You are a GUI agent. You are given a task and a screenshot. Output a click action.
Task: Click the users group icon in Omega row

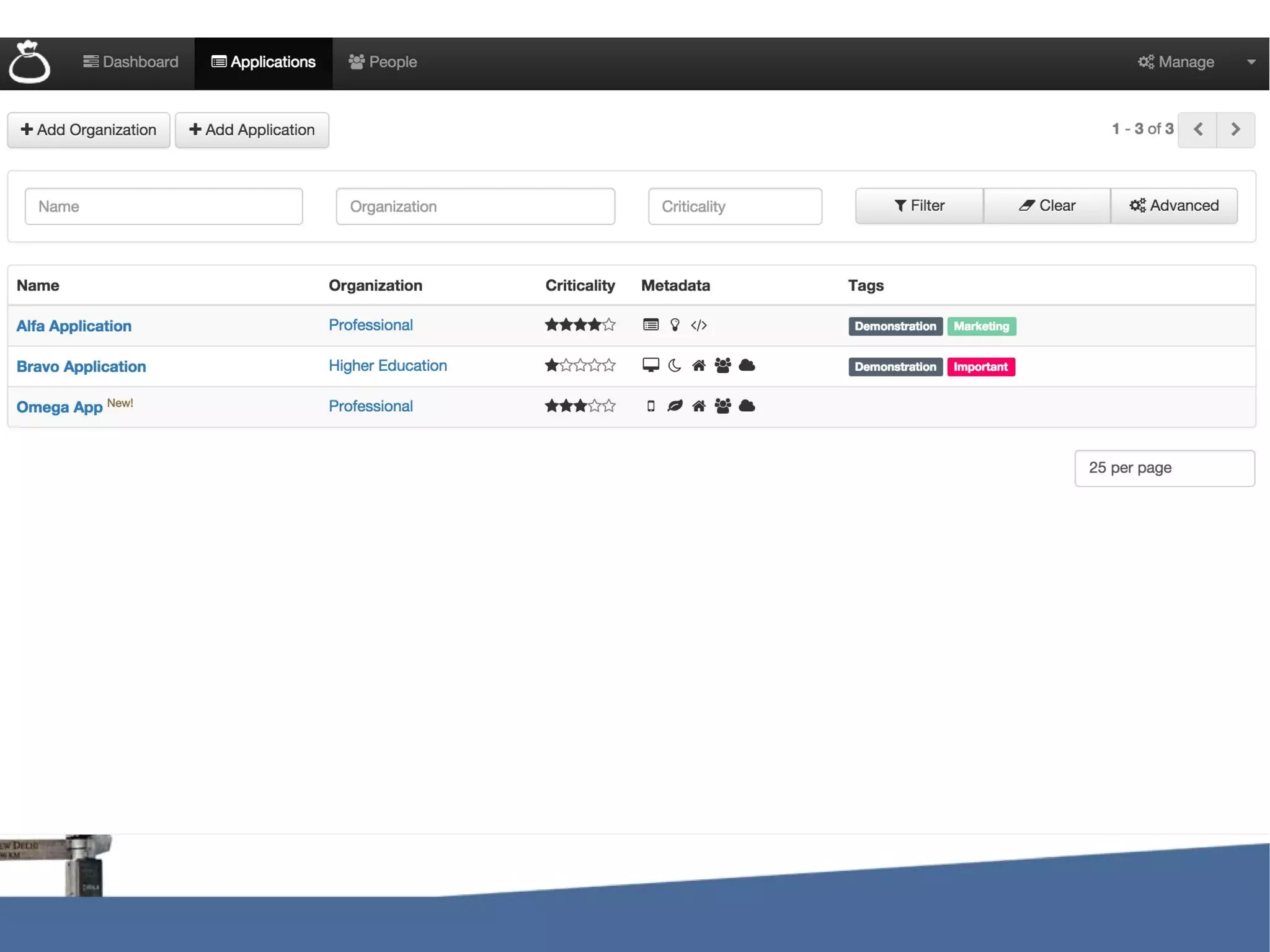pyautogui.click(x=722, y=406)
